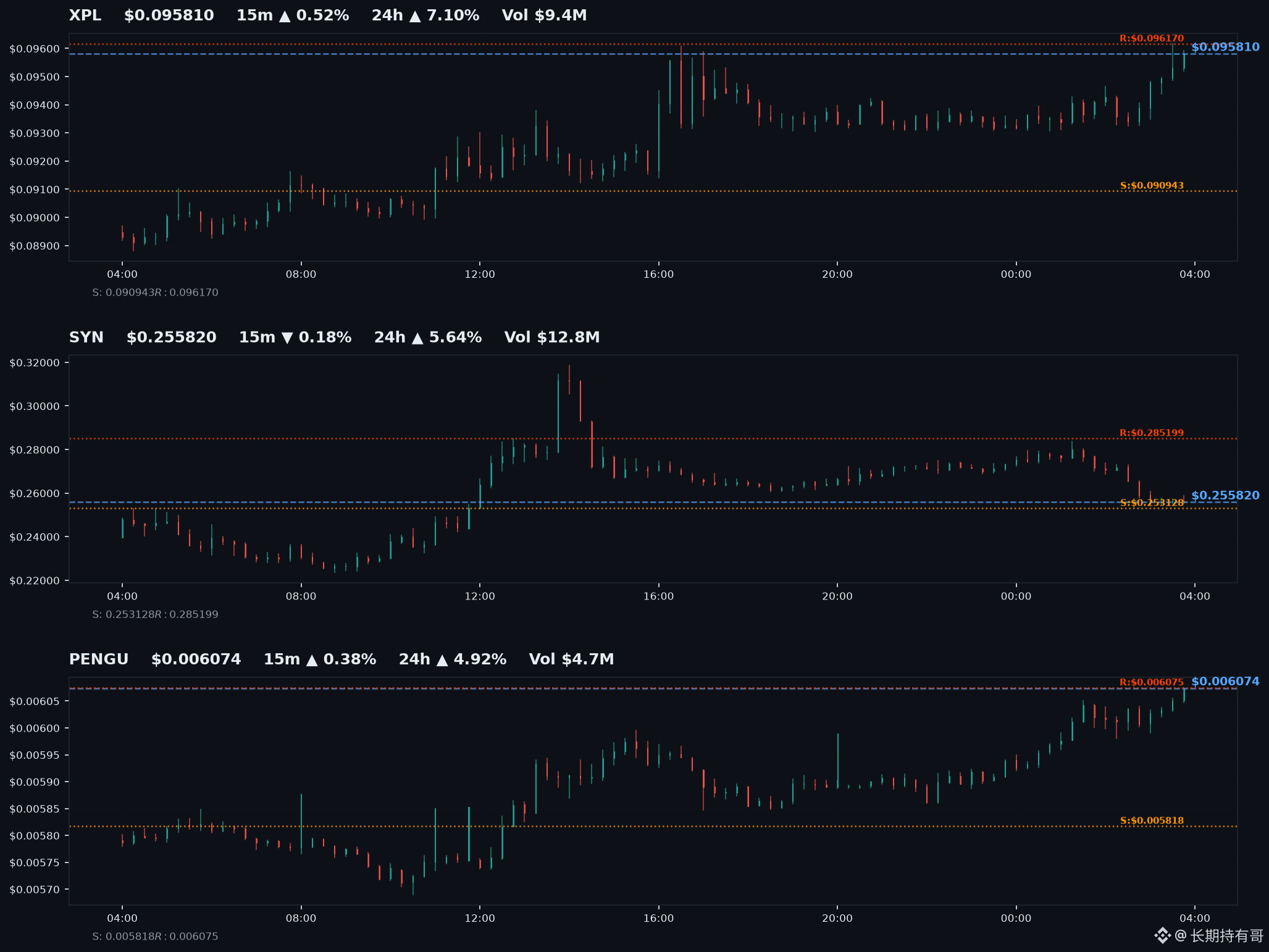Click XPL y-axis label $0.08900
1269x952 pixels.
(35, 246)
